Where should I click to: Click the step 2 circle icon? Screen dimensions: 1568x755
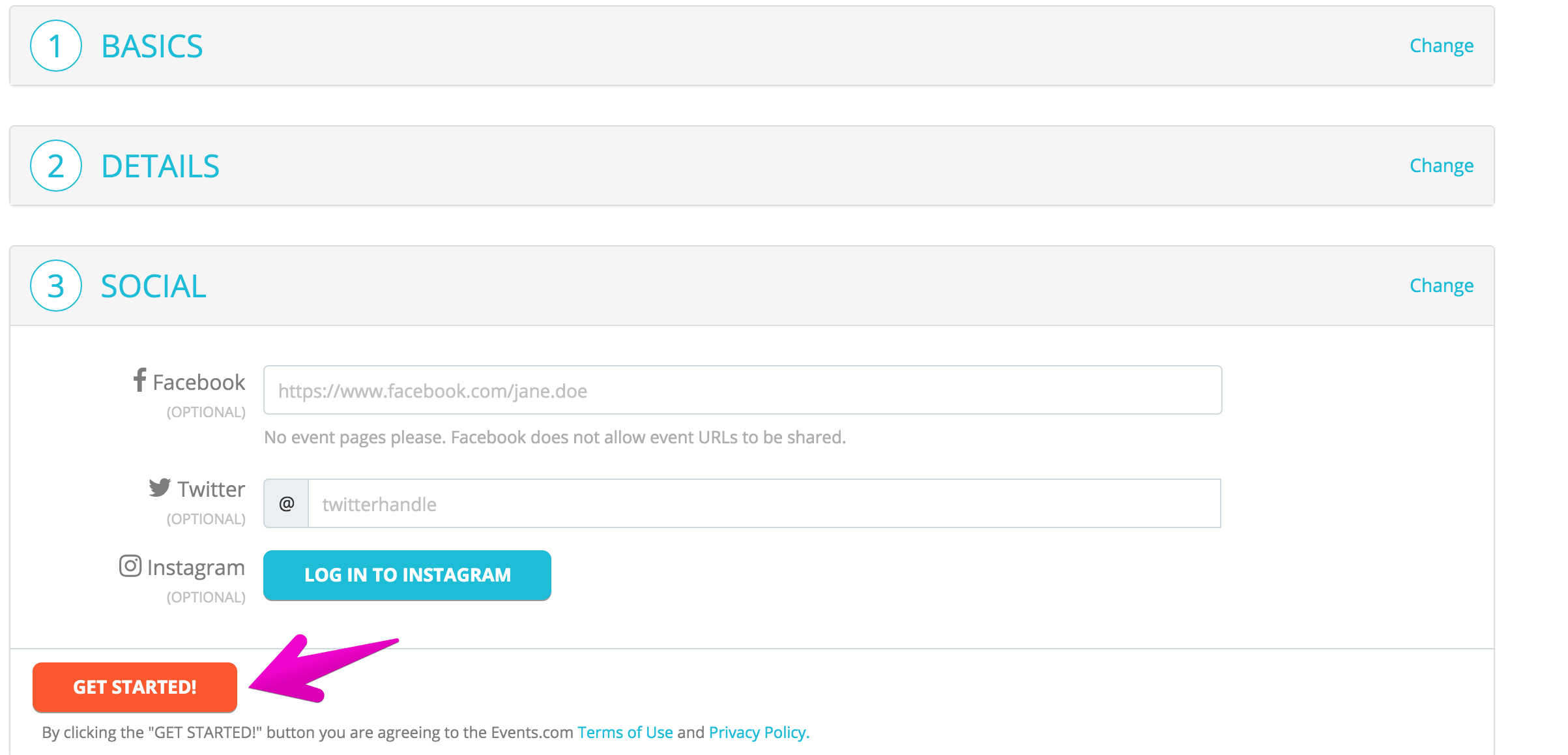(x=56, y=166)
